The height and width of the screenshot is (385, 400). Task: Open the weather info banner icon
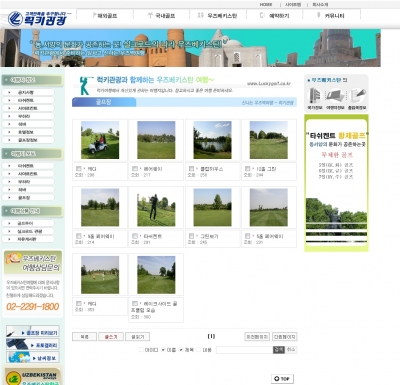(x=33, y=358)
